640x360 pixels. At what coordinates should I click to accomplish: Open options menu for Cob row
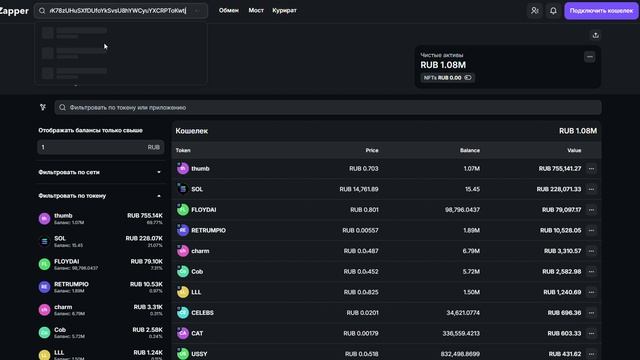(x=591, y=271)
